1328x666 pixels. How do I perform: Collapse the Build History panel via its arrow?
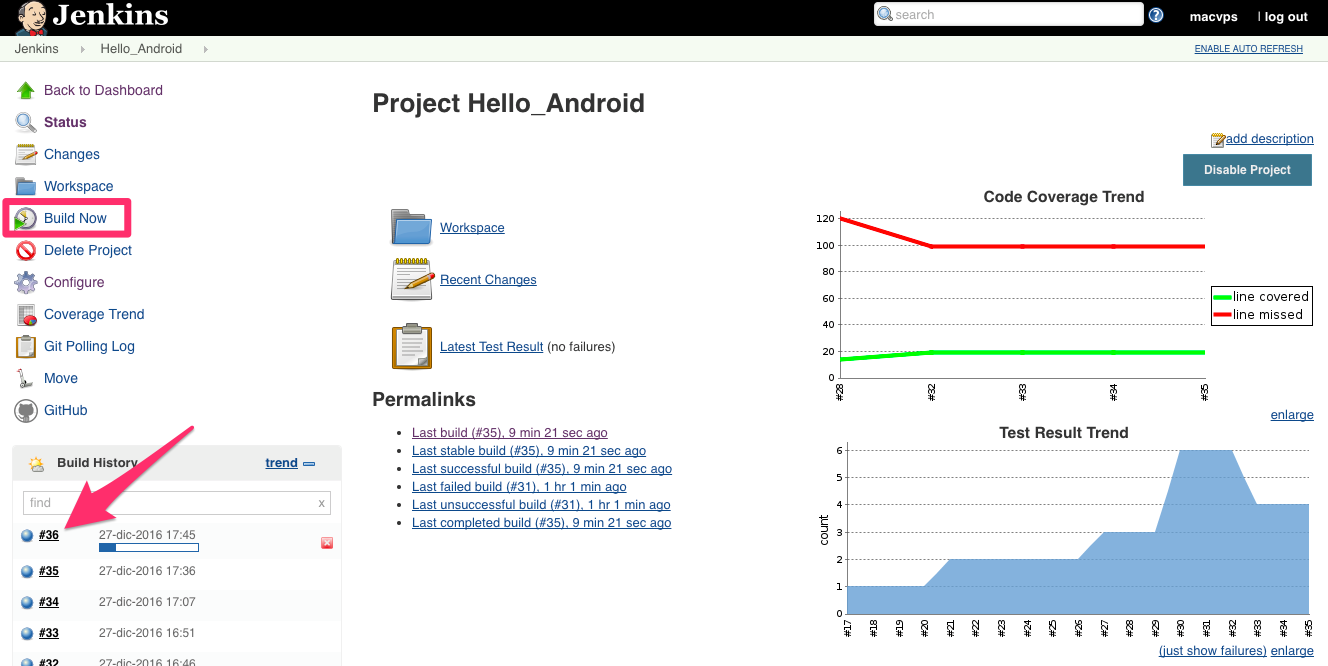pyautogui.click(x=311, y=462)
